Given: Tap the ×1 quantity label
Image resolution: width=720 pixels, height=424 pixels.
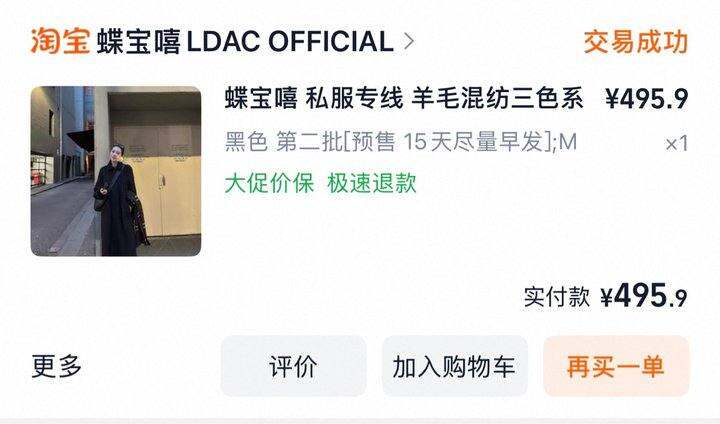Looking at the screenshot, I should click(x=676, y=144).
